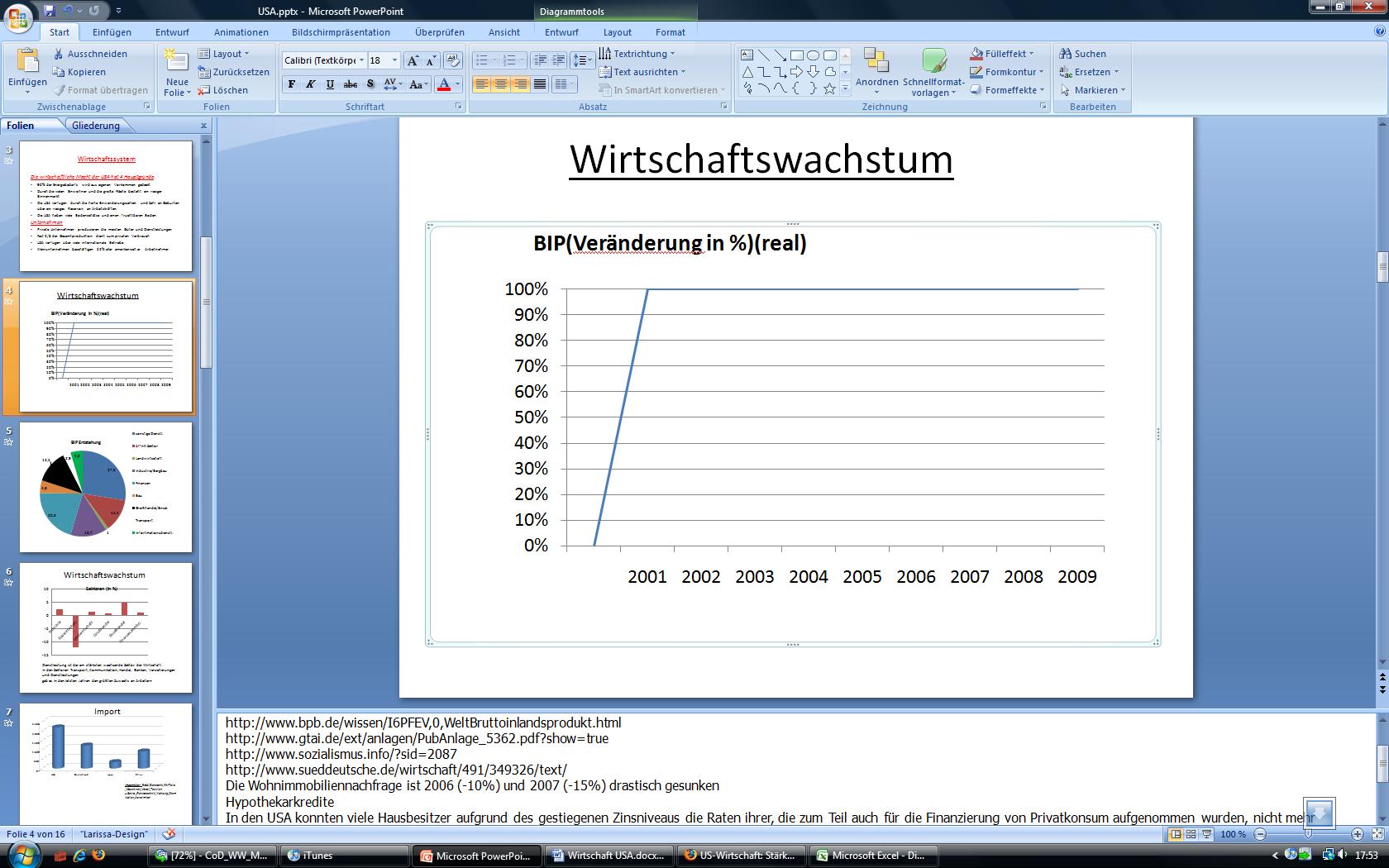Toggle text shadow
The width and height of the screenshot is (1389, 868).
tap(370, 83)
